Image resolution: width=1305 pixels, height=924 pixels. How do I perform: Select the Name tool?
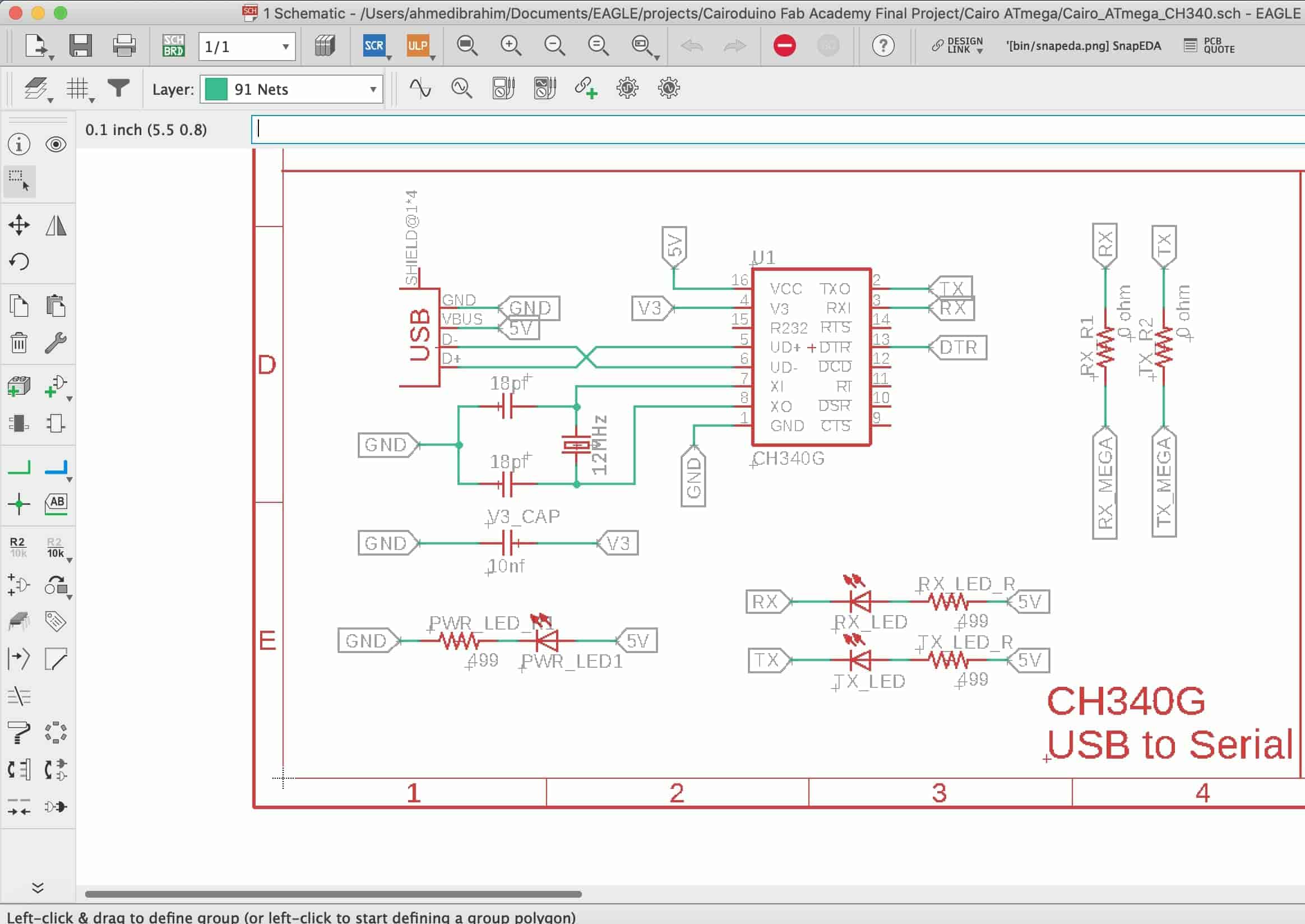point(18,547)
